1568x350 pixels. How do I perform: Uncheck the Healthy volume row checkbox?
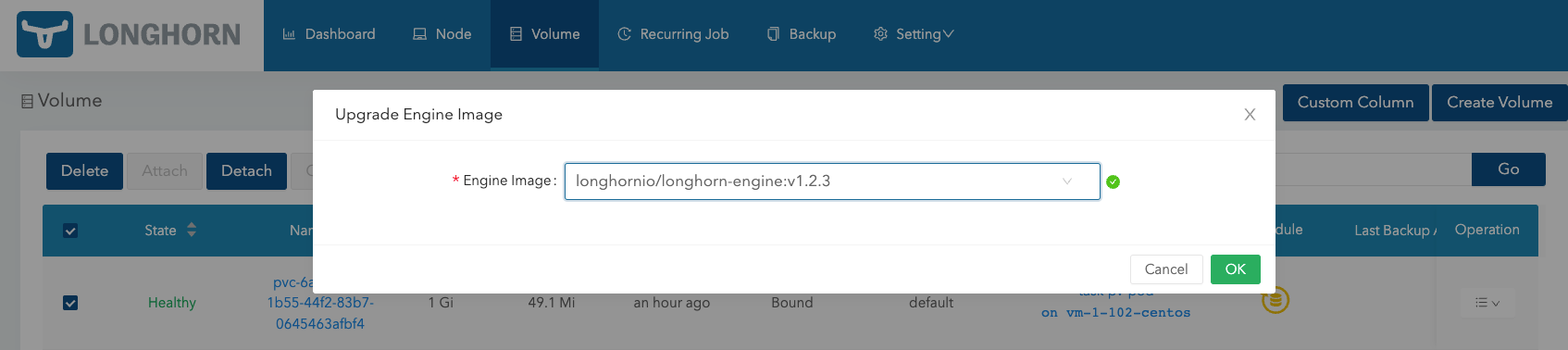[70, 303]
